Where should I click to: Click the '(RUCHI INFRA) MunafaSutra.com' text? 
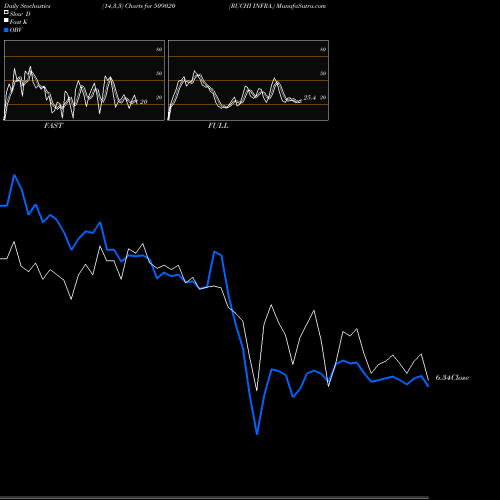tap(277, 6)
